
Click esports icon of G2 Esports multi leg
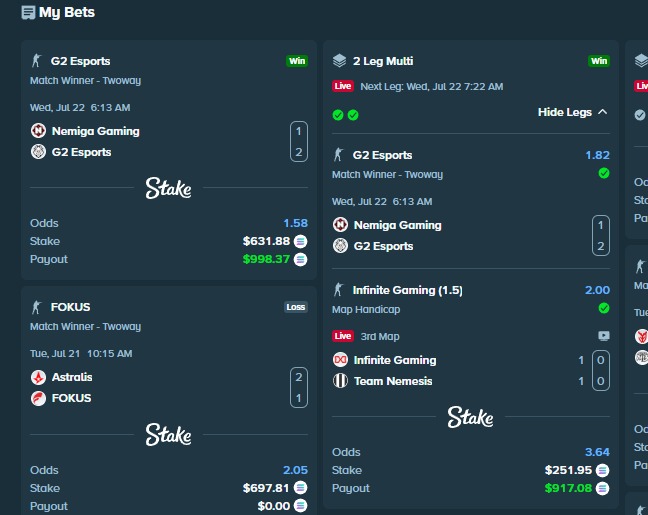coord(338,155)
